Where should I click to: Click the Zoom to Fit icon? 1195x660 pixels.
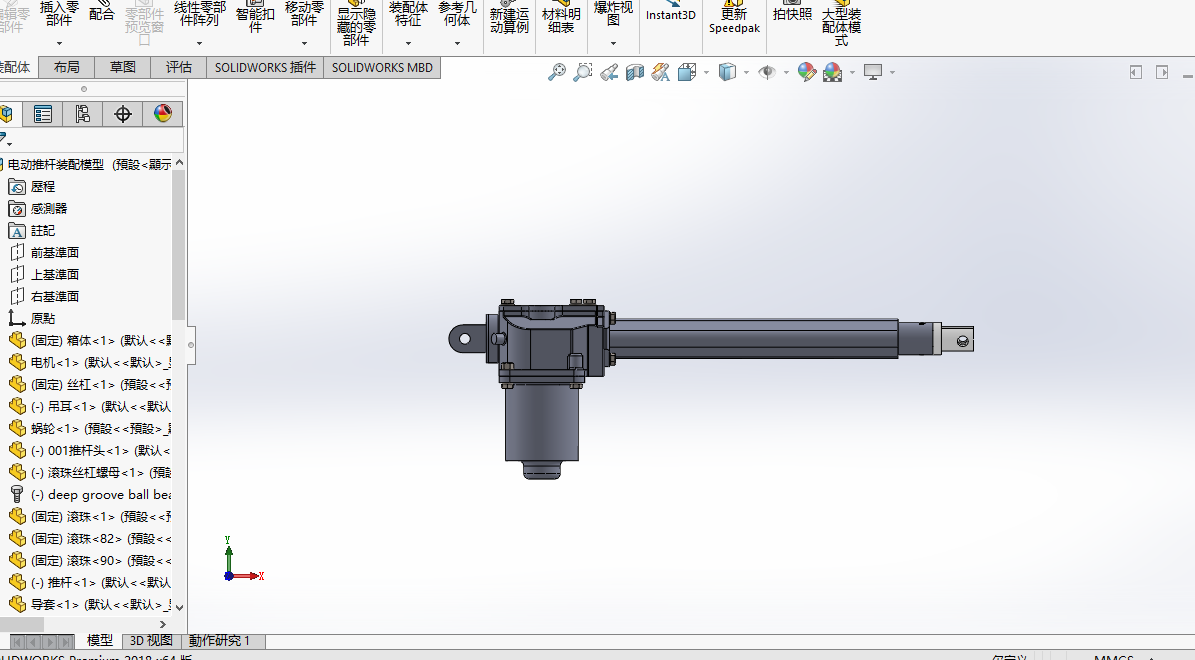pos(557,72)
